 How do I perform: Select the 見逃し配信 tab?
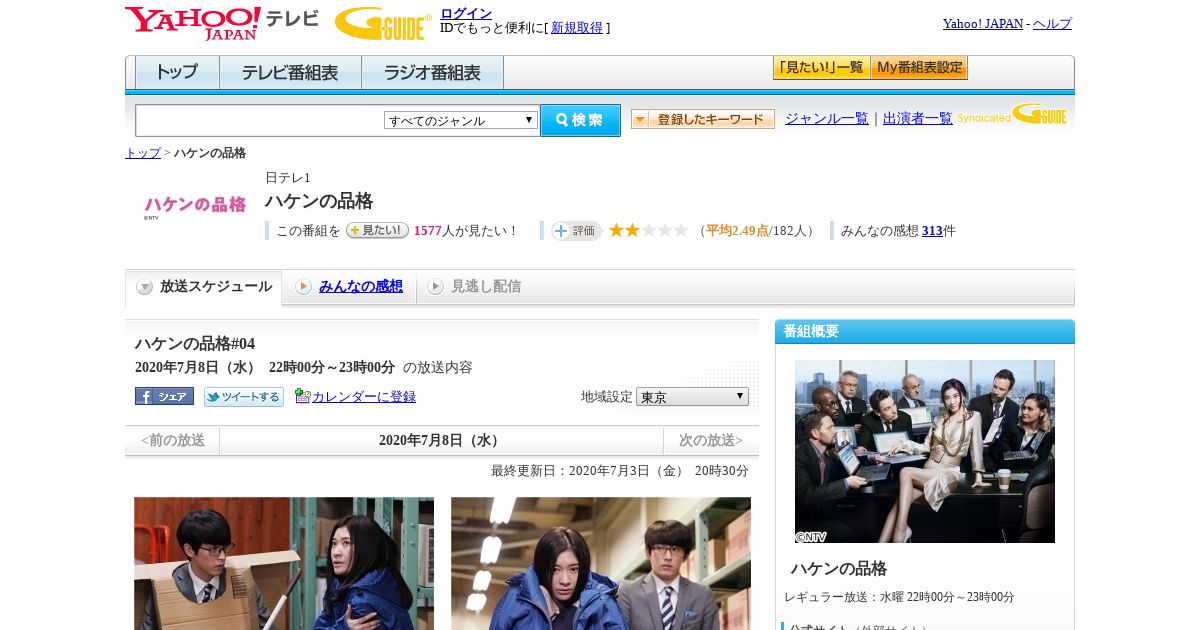pos(486,287)
